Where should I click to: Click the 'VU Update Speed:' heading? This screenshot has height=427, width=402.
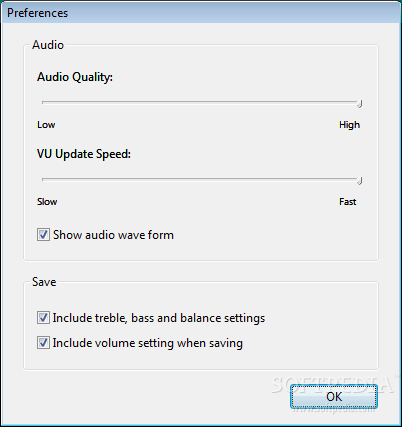pos(84,154)
